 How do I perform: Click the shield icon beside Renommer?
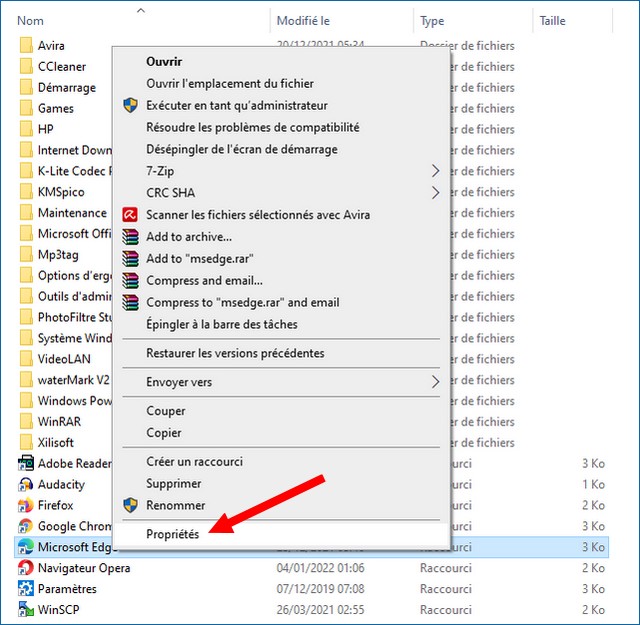click(130, 505)
